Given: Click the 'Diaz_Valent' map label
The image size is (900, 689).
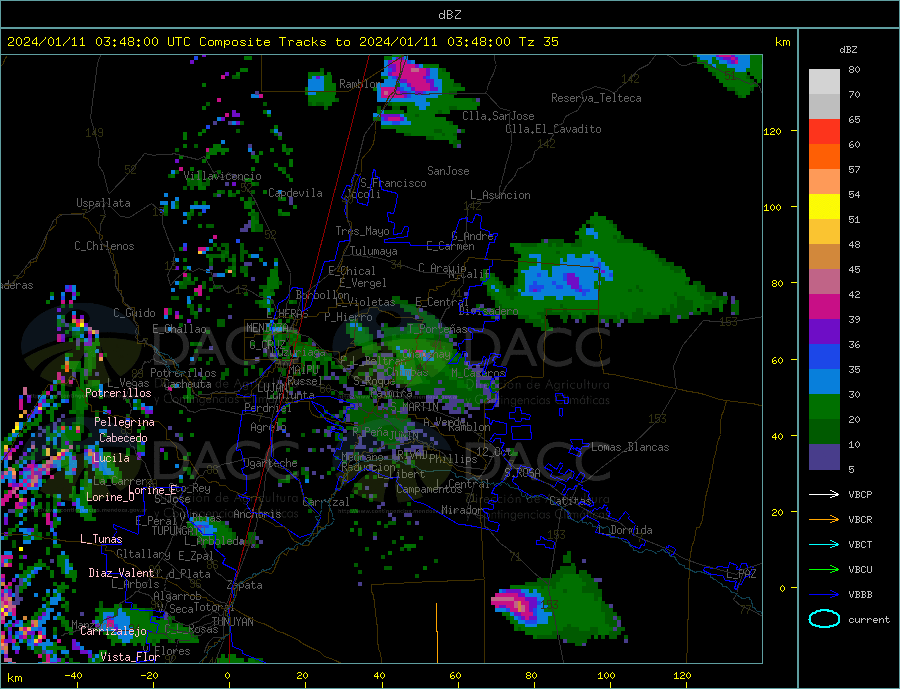Looking at the screenshot, I should 121,573.
